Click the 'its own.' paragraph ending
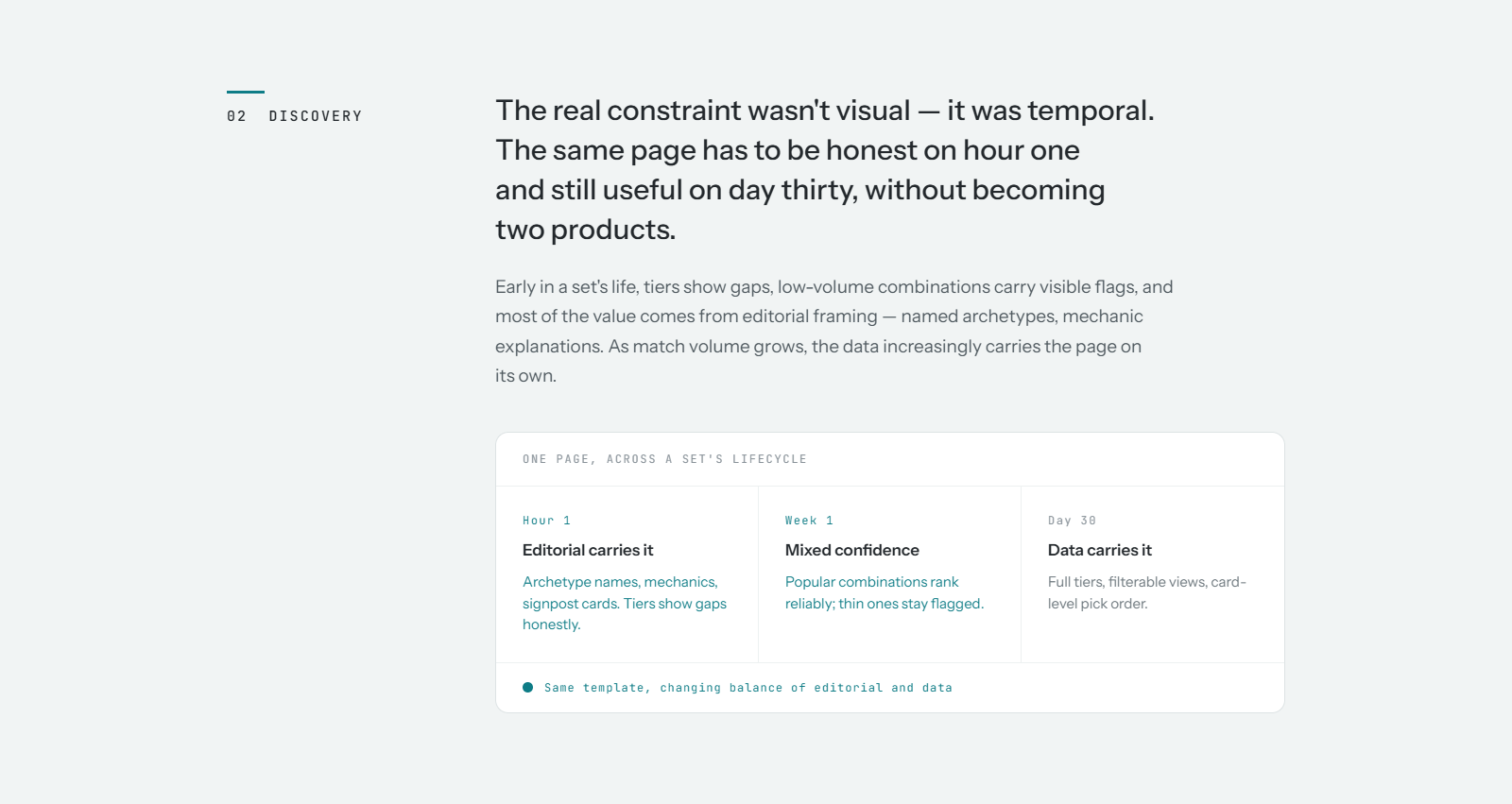 (525, 376)
